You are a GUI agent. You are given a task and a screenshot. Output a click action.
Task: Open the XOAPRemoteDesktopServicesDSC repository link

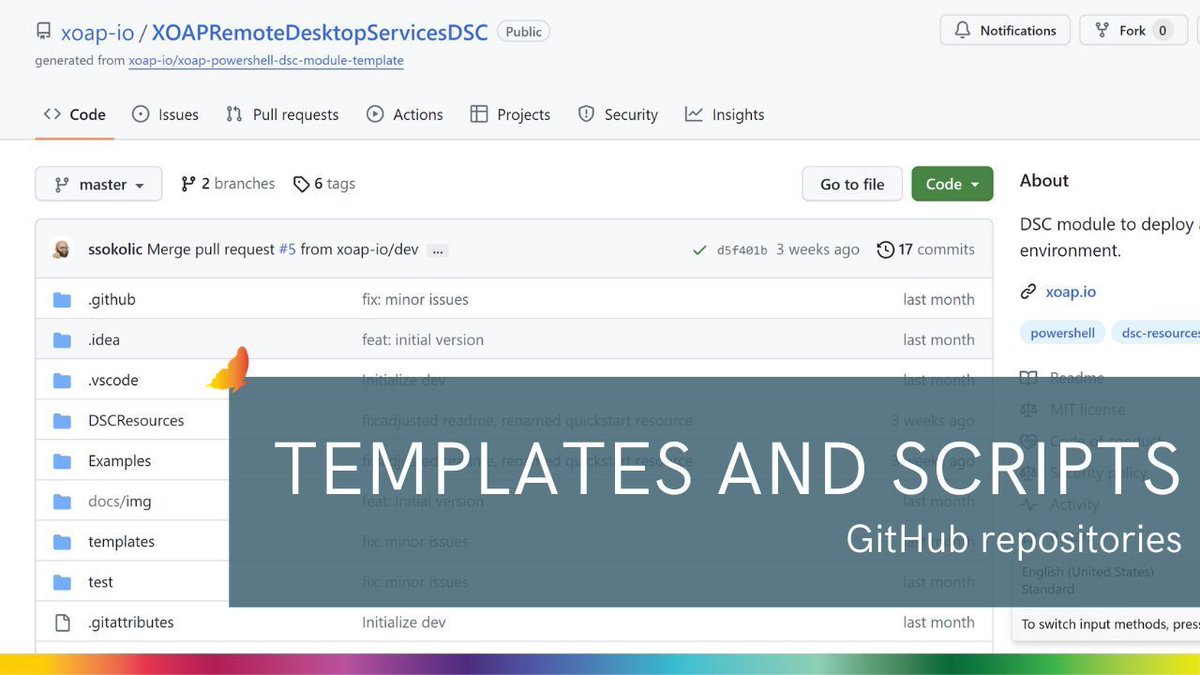tap(320, 32)
